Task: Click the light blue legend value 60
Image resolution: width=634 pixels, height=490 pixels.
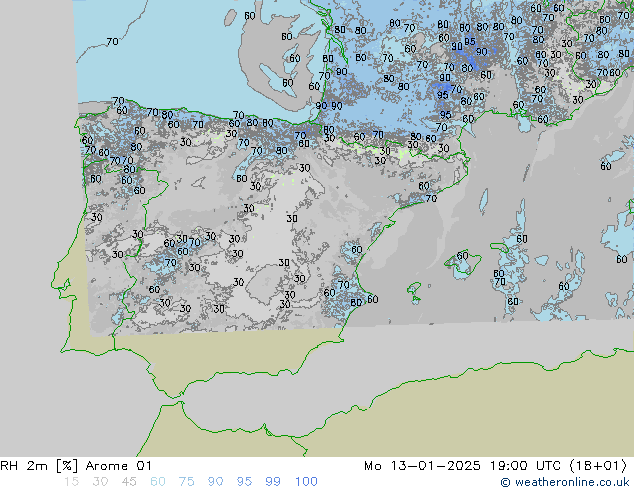Action: click(x=158, y=482)
